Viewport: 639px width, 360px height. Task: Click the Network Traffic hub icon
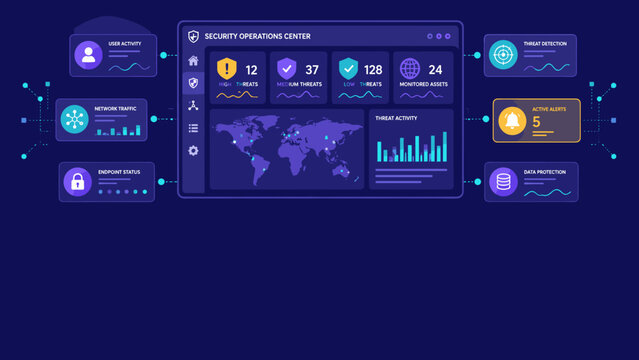[75, 119]
